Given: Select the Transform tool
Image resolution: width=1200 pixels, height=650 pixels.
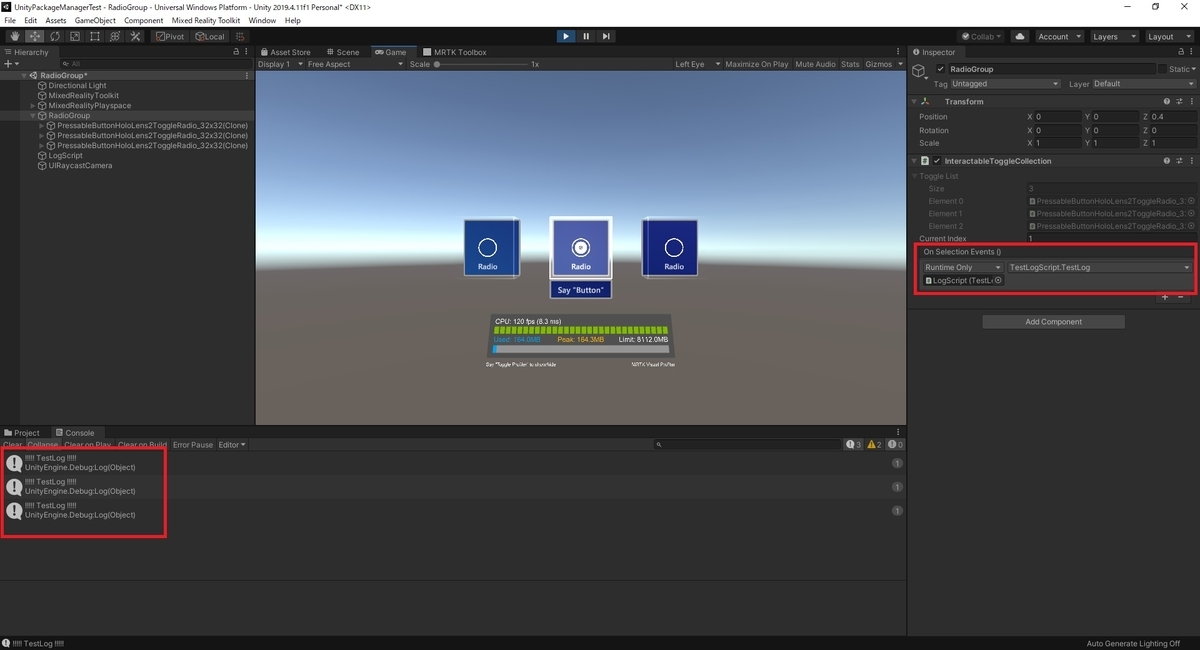Looking at the screenshot, I should 114,37.
